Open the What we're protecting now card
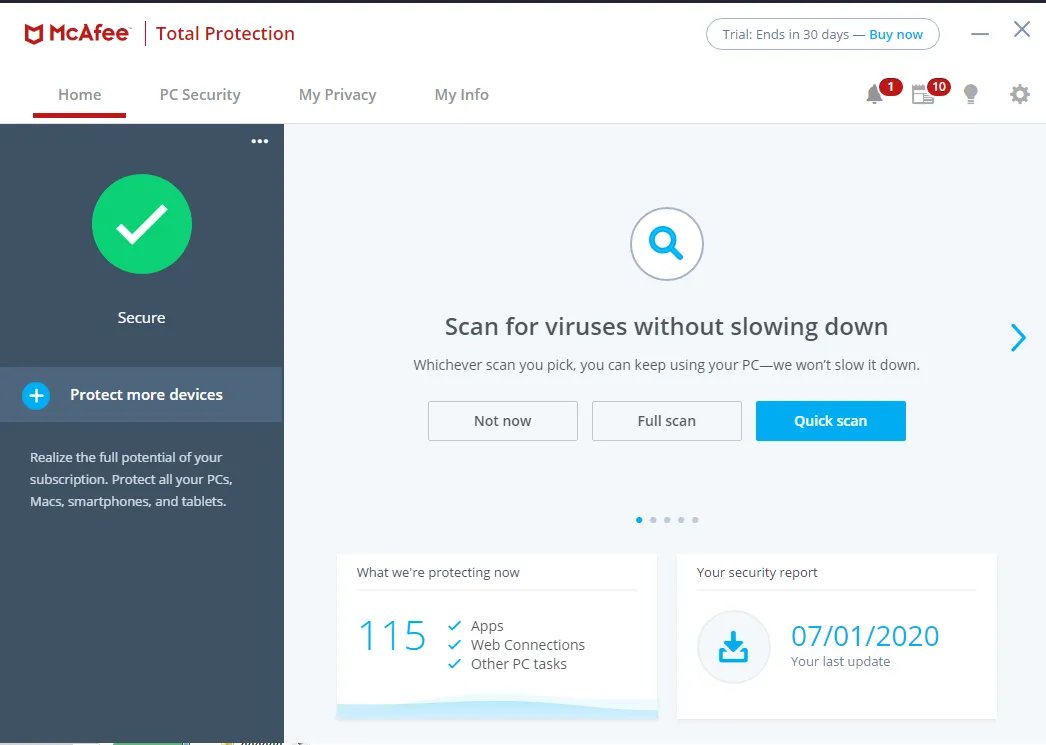 point(496,636)
